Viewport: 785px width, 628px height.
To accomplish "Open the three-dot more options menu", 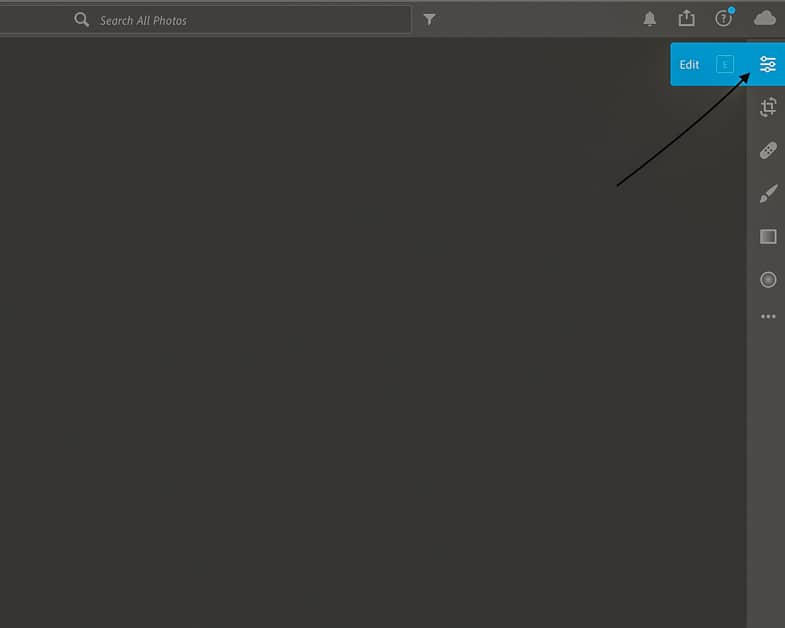I will 768,317.
